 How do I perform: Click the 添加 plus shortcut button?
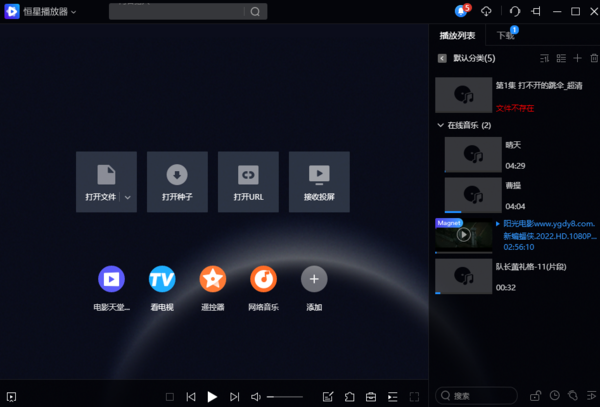coord(314,279)
